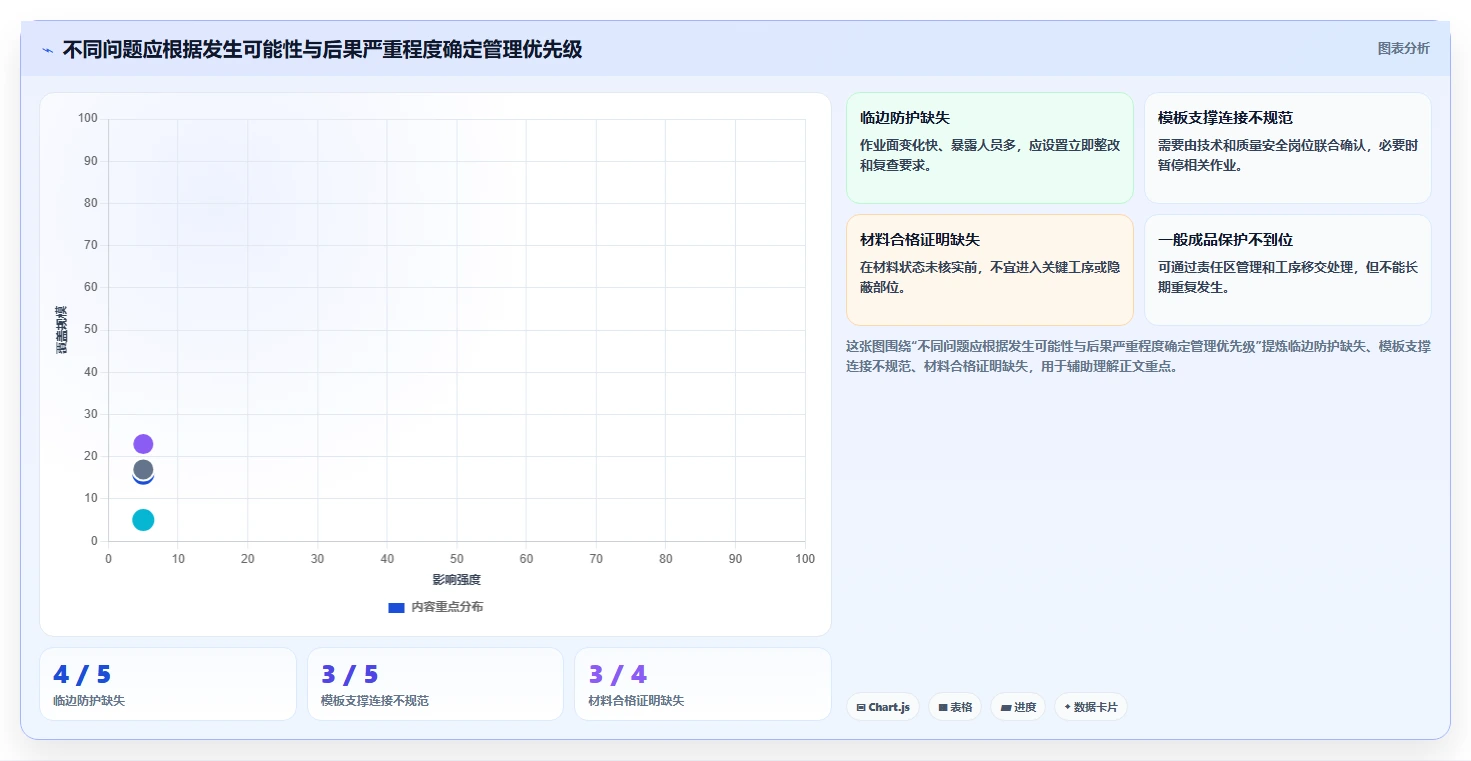
Task: Click the 3 / 4 材料合格证明缺失 stat card
Action: pos(703,684)
